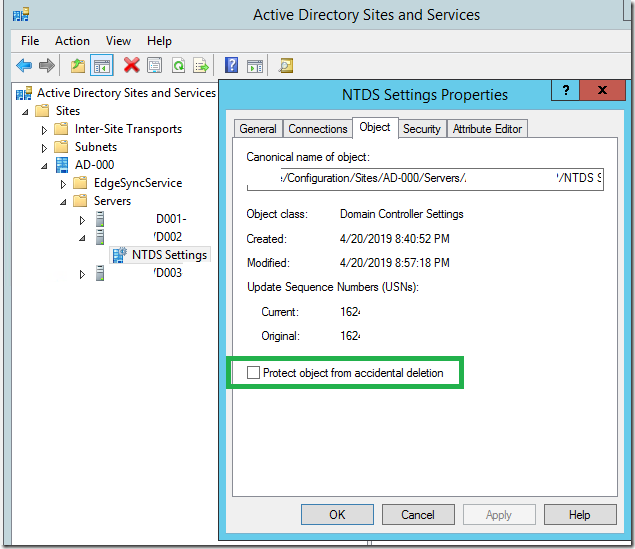Click the NTDS Settings tree icon

(x=119, y=255)
